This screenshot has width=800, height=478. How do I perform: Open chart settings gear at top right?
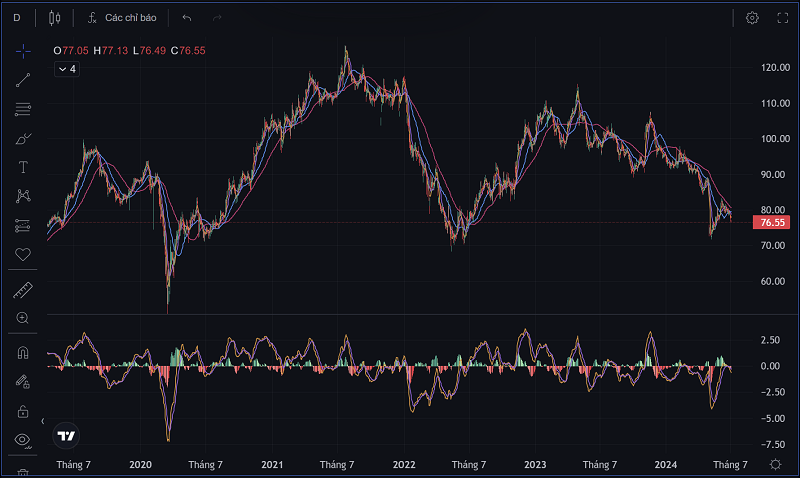tap(752, 18)
